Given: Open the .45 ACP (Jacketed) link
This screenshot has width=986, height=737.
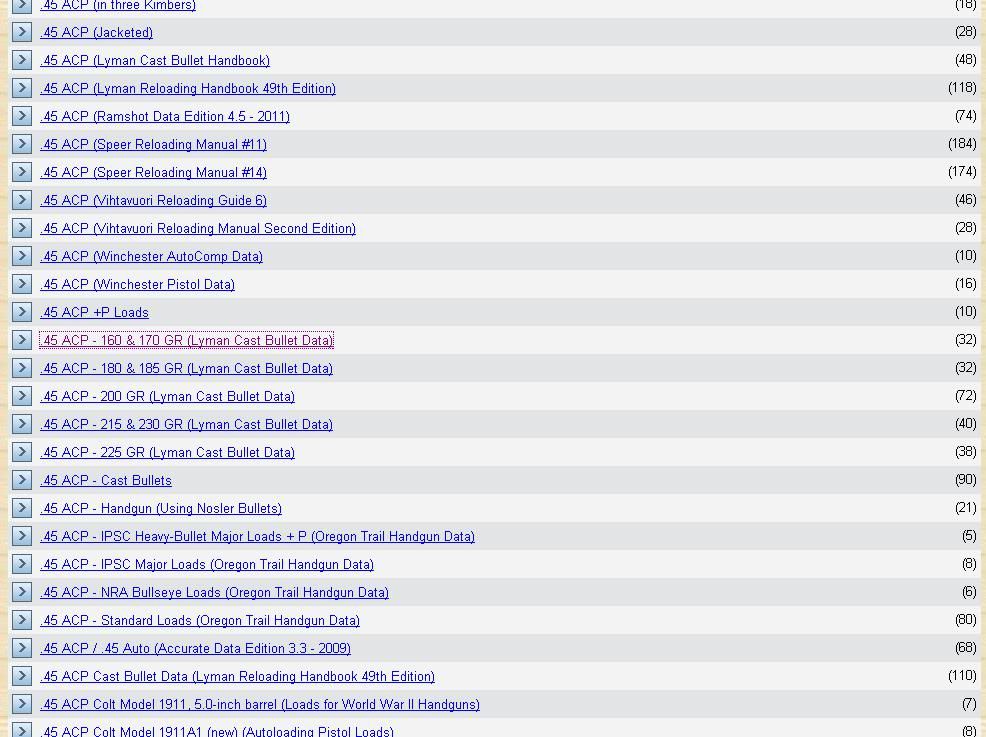Looking at the screenshot, I should 96,33.
